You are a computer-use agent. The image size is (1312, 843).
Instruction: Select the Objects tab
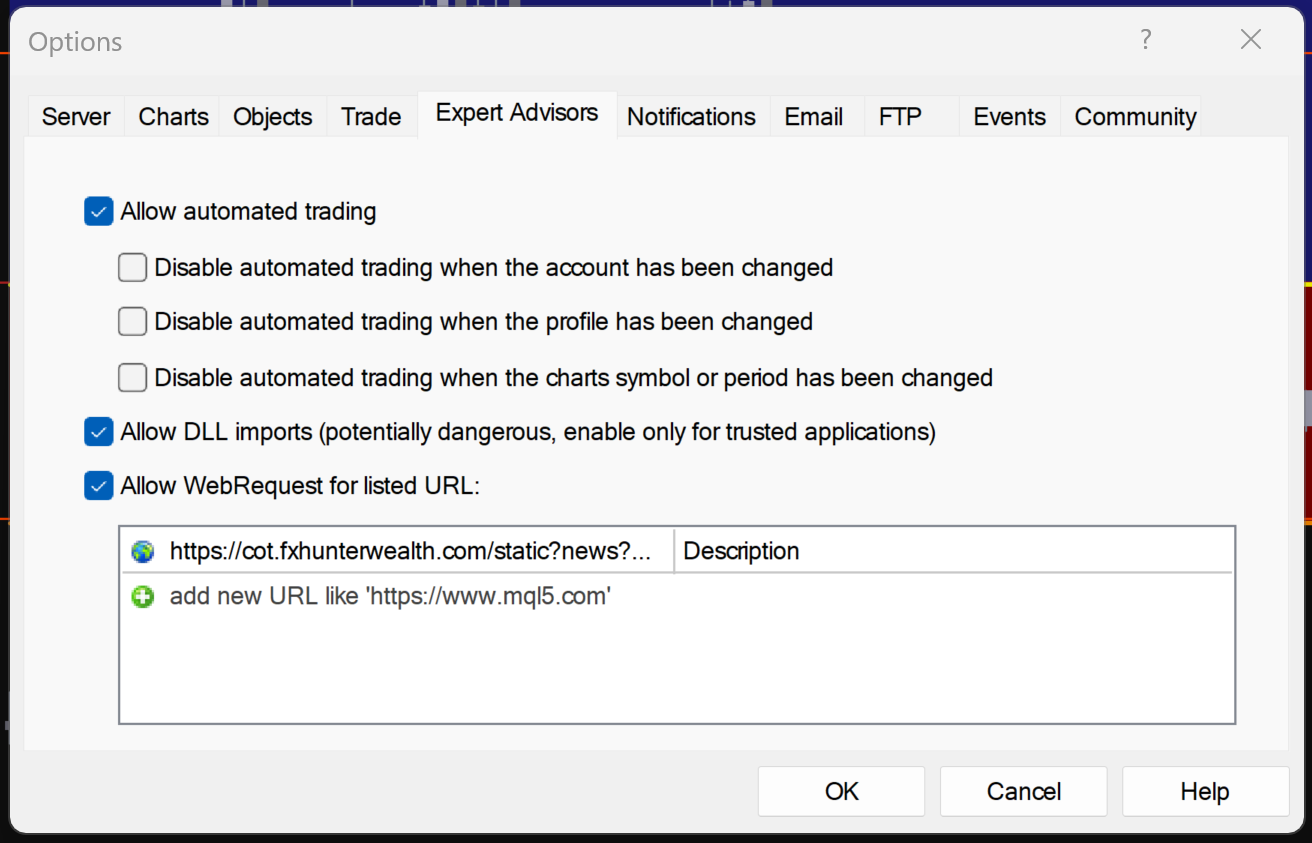coord(272,117)
